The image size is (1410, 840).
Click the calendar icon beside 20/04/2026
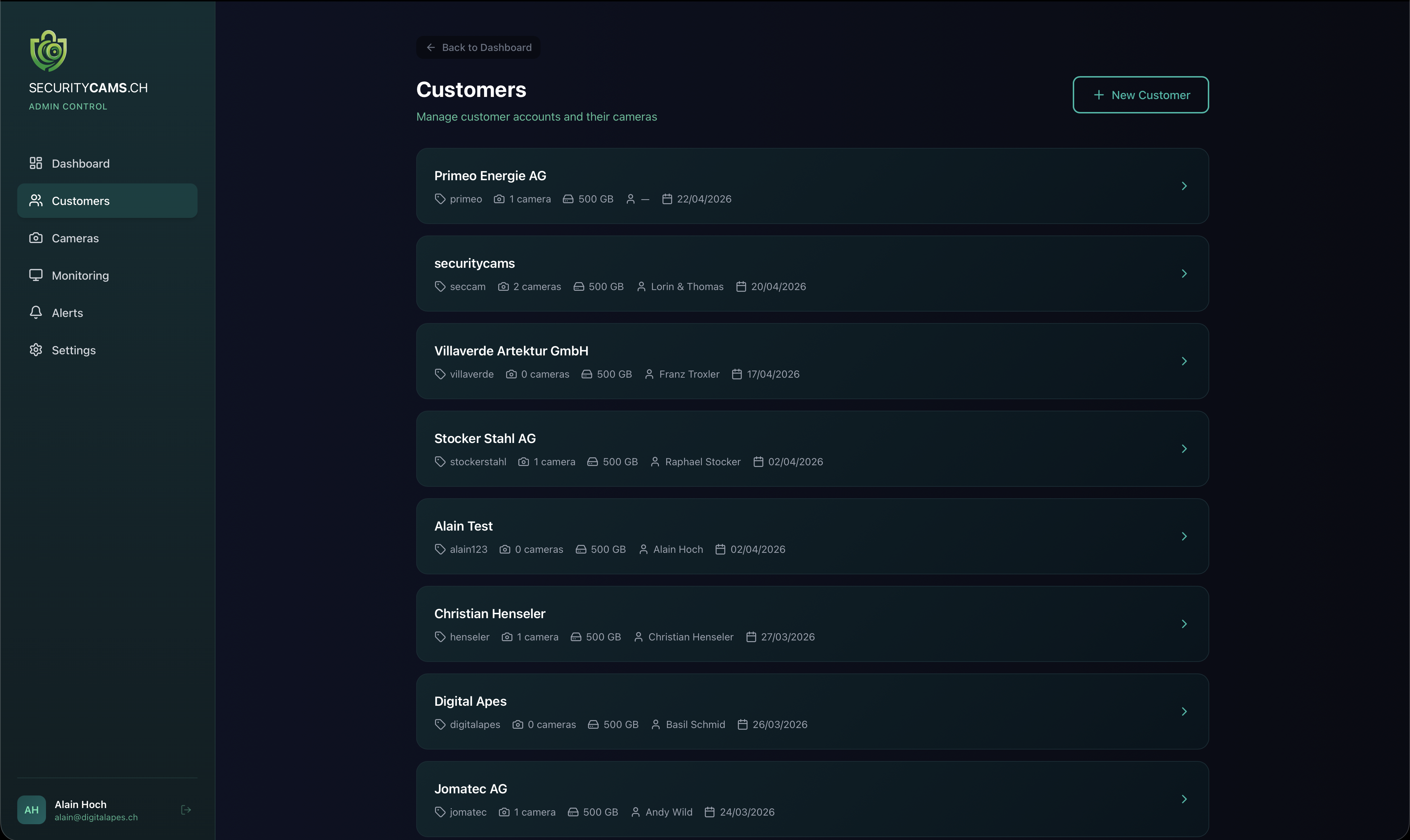tap(741, 286)
